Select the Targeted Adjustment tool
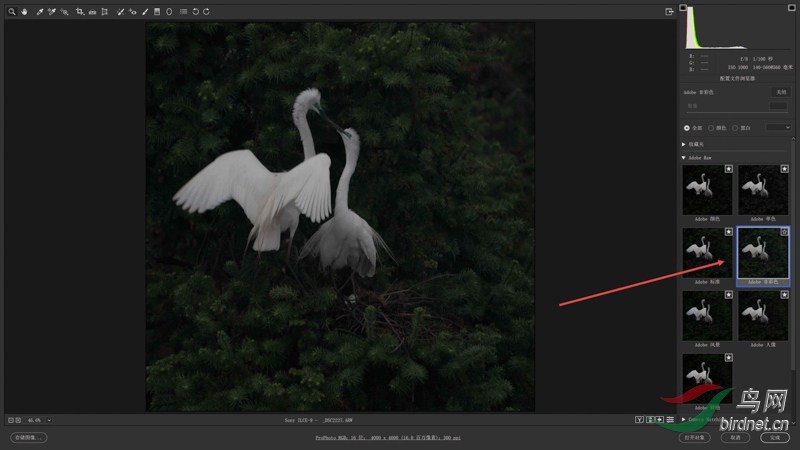 click(64, 11)
